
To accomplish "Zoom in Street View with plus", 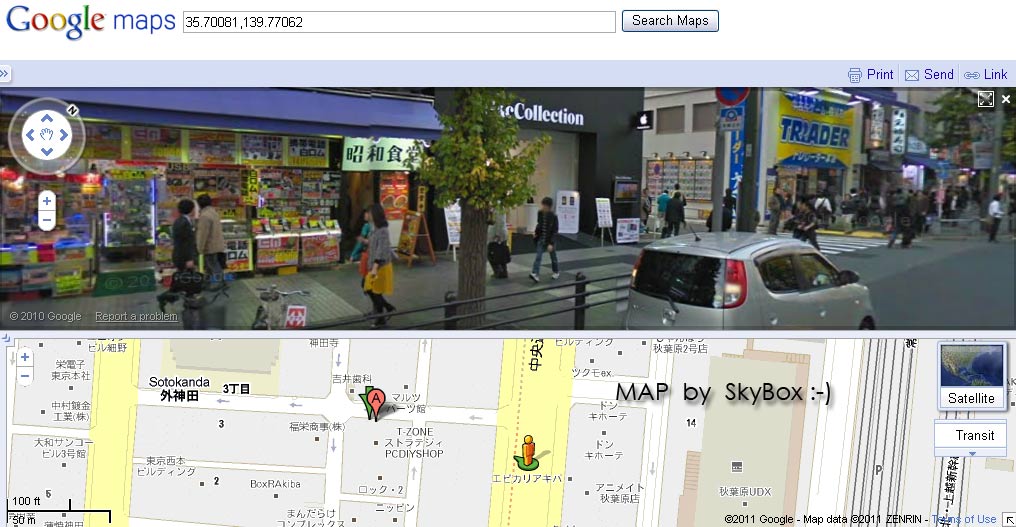I will pyautogui.click(x=47, y=201).
